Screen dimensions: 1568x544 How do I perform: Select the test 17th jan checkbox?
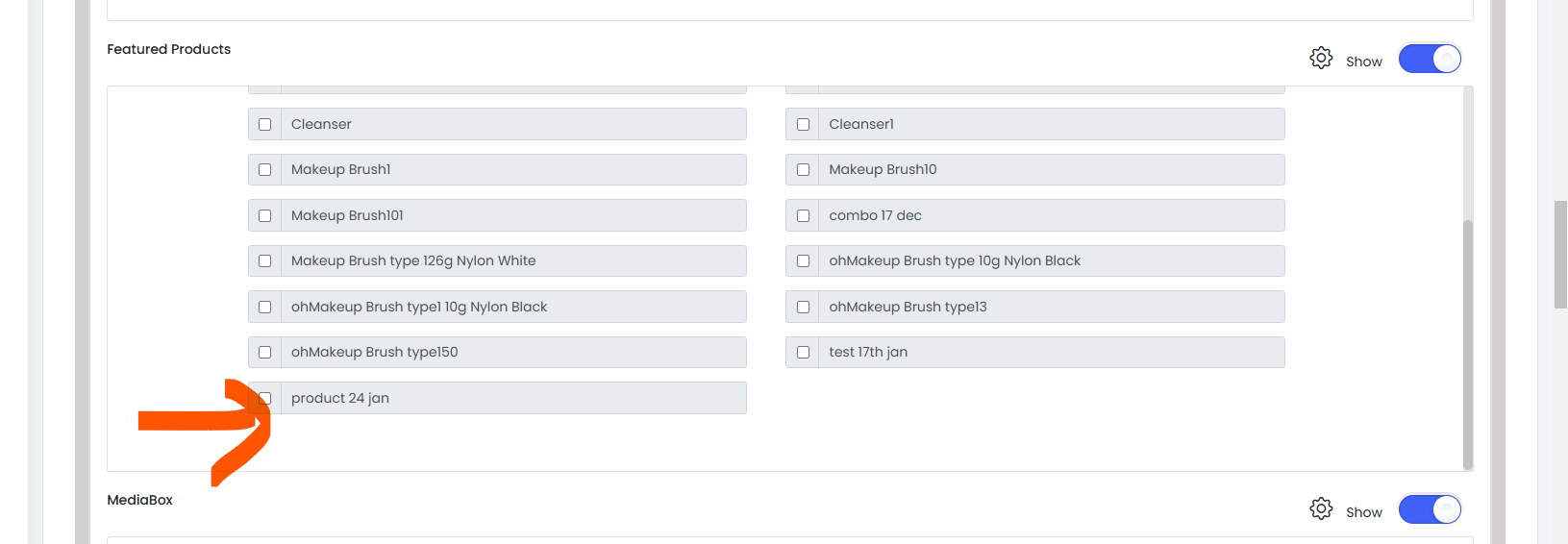(804, 353)
